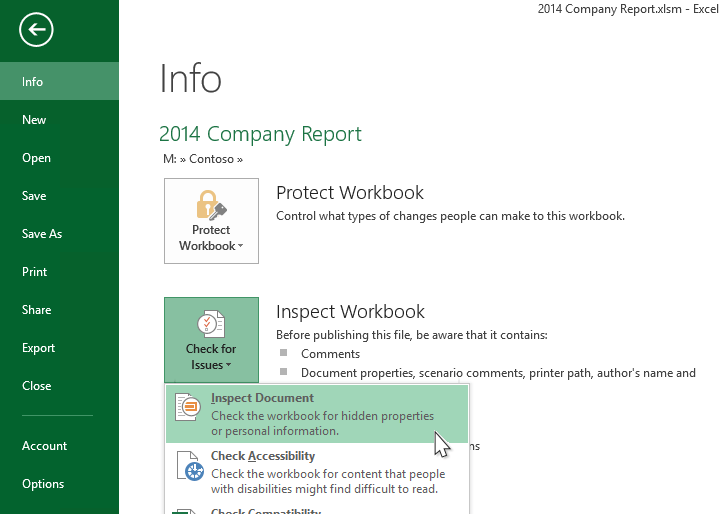Image resolution: width=727 pixels, height=514 pixels.
Task: Click the 2014 Company Report title
Action: [x=260, y=134]
